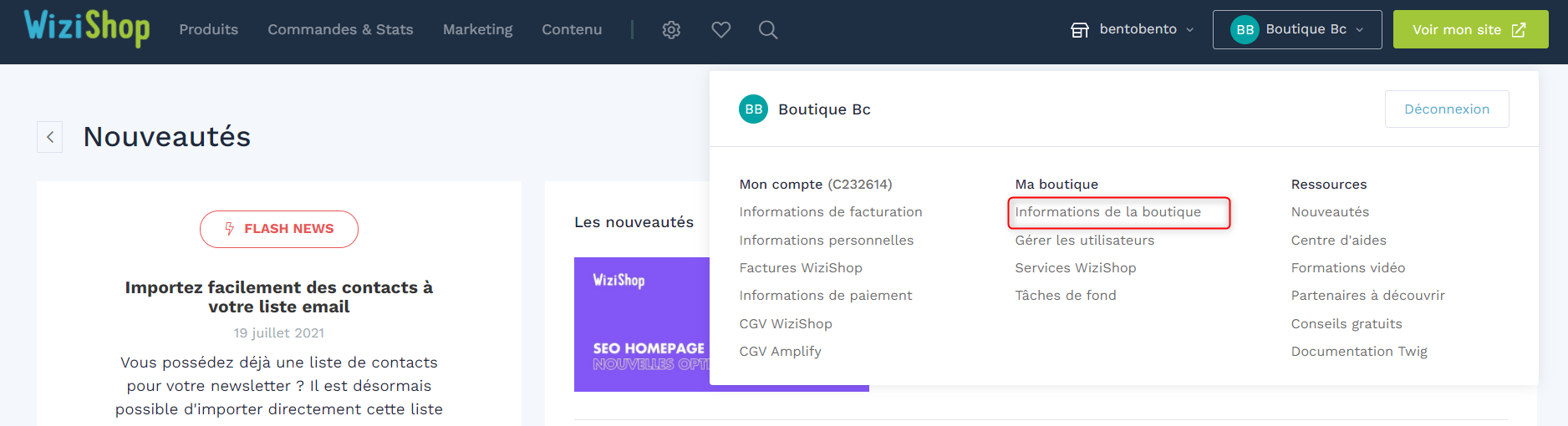This screenshot has width=1568, height=426.
Task: Click the shop storefront icon beside bentobento
Action: tap(1080, 30)
